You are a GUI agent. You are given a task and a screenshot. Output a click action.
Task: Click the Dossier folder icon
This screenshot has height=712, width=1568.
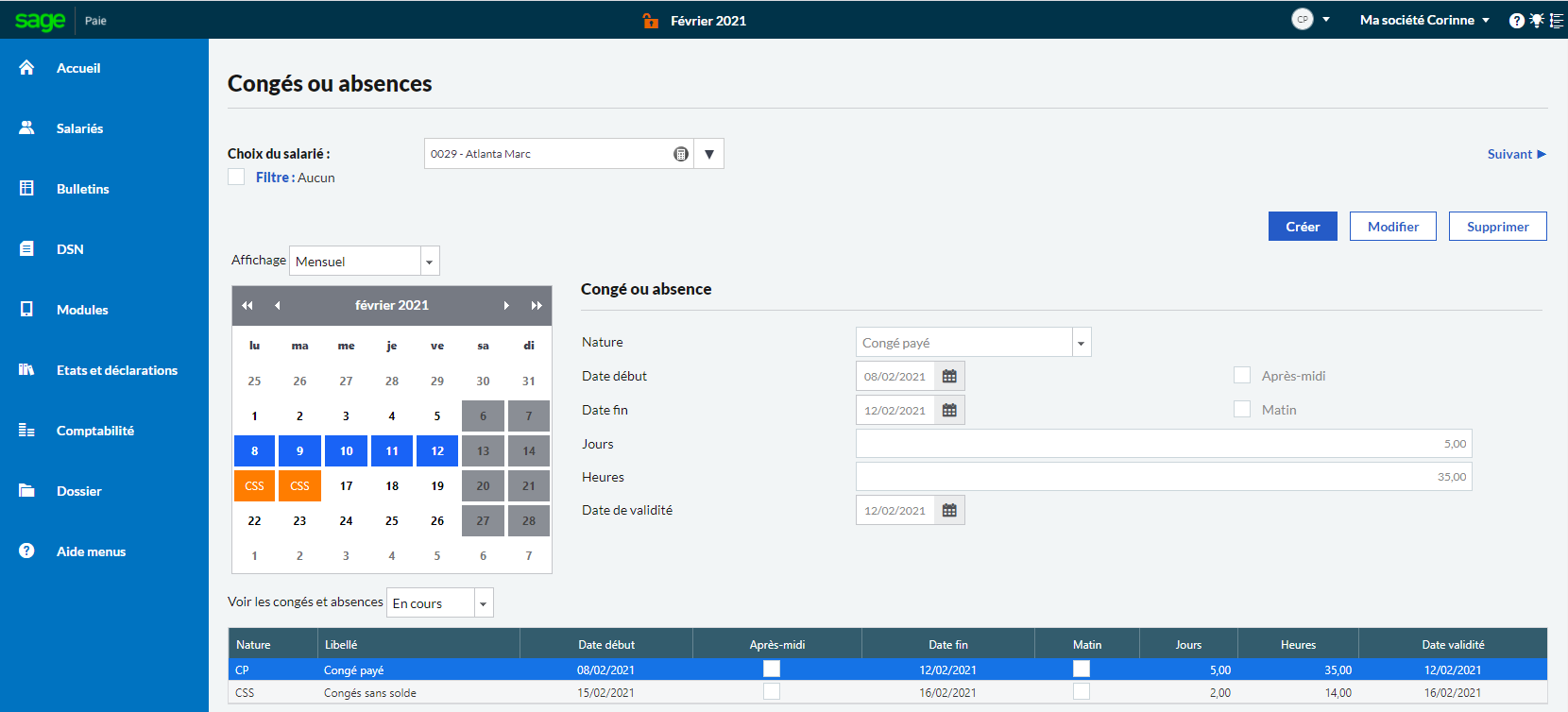point(26,491)
